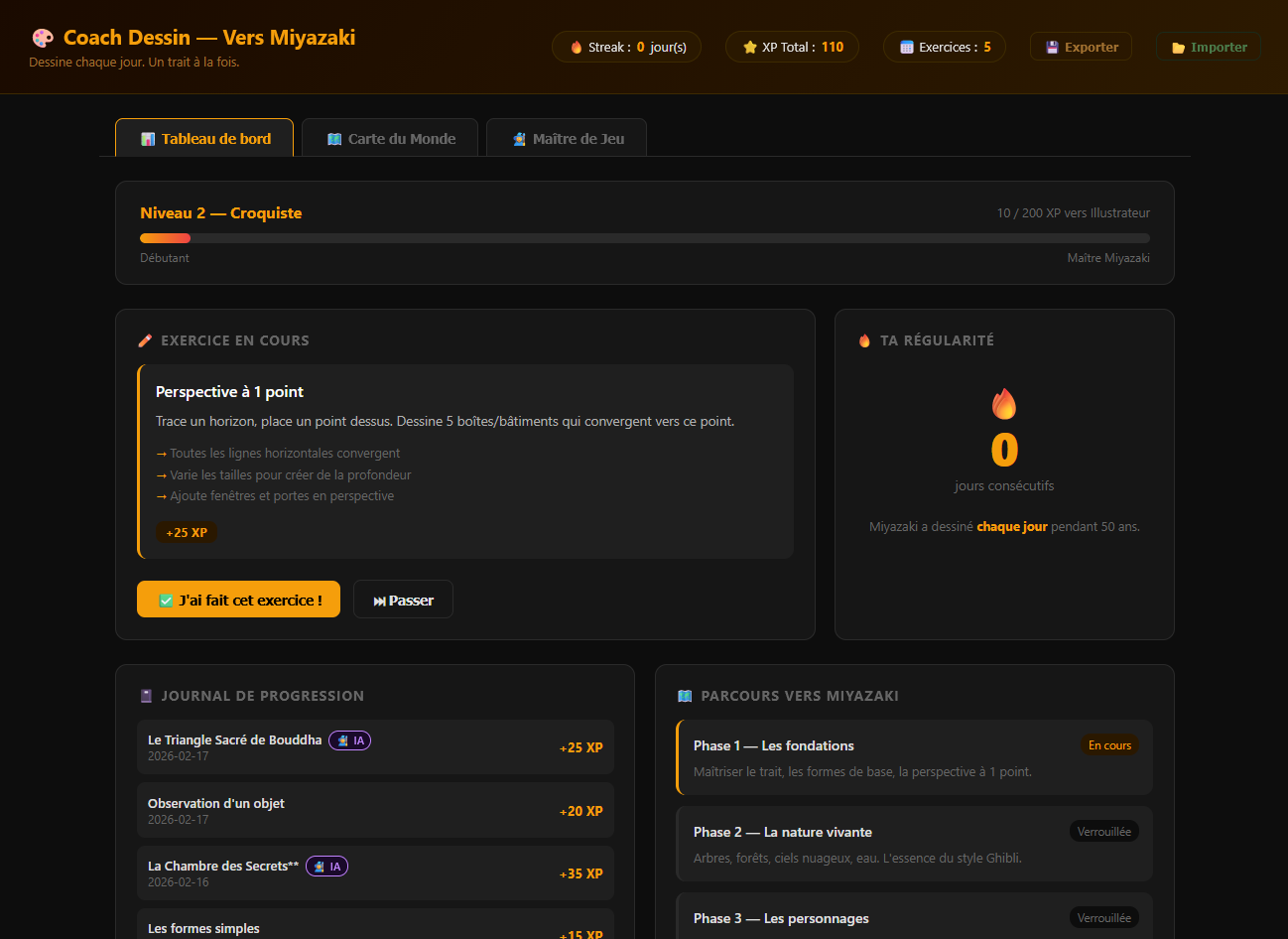Image resolution: width=1288 pixels, height=939 pixels.
Task: Mark exercise done with J'ai fait cet exercice
Action: (238, 600)
